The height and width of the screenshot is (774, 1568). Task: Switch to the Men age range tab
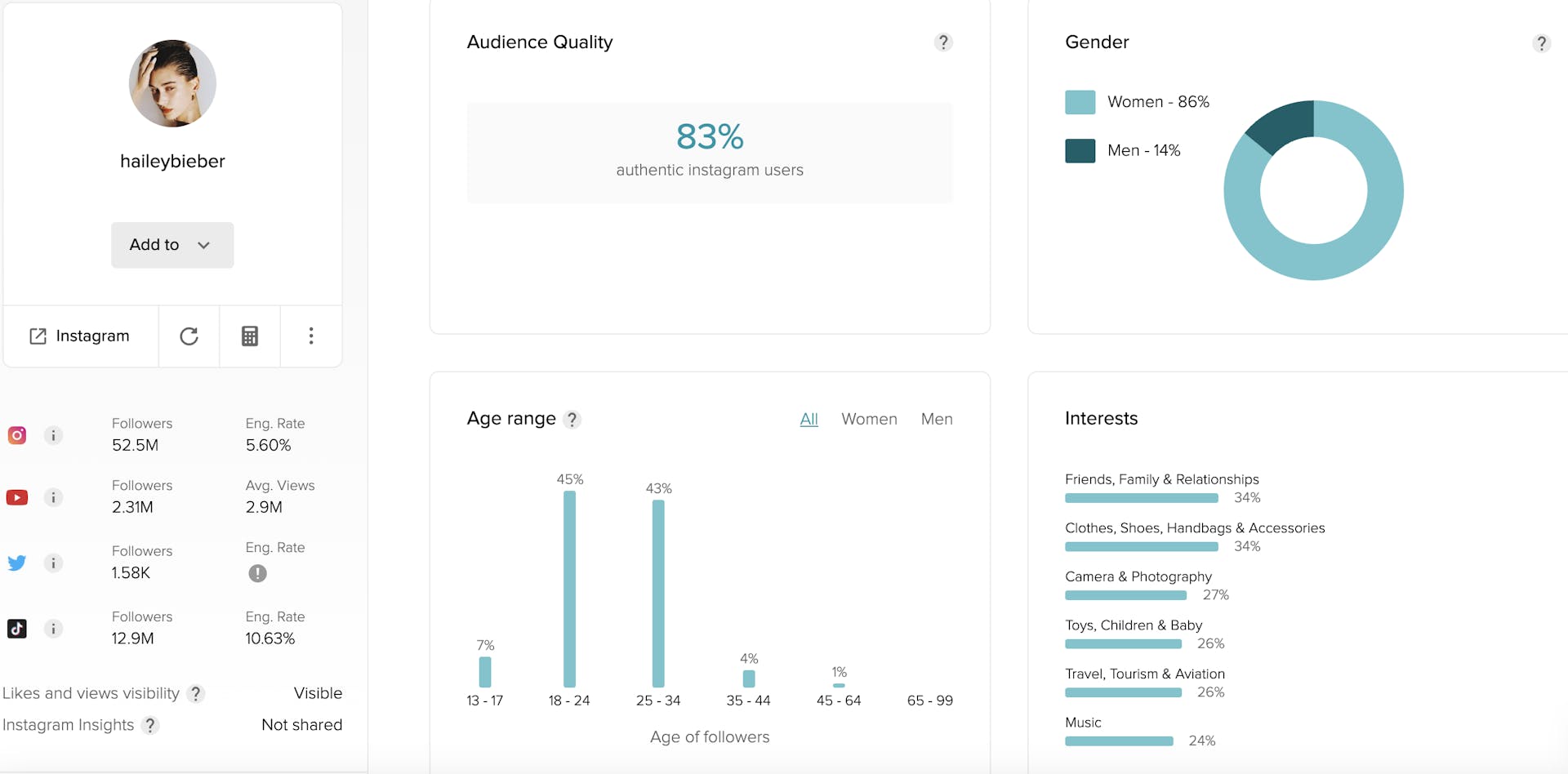[x=936, y=419]
